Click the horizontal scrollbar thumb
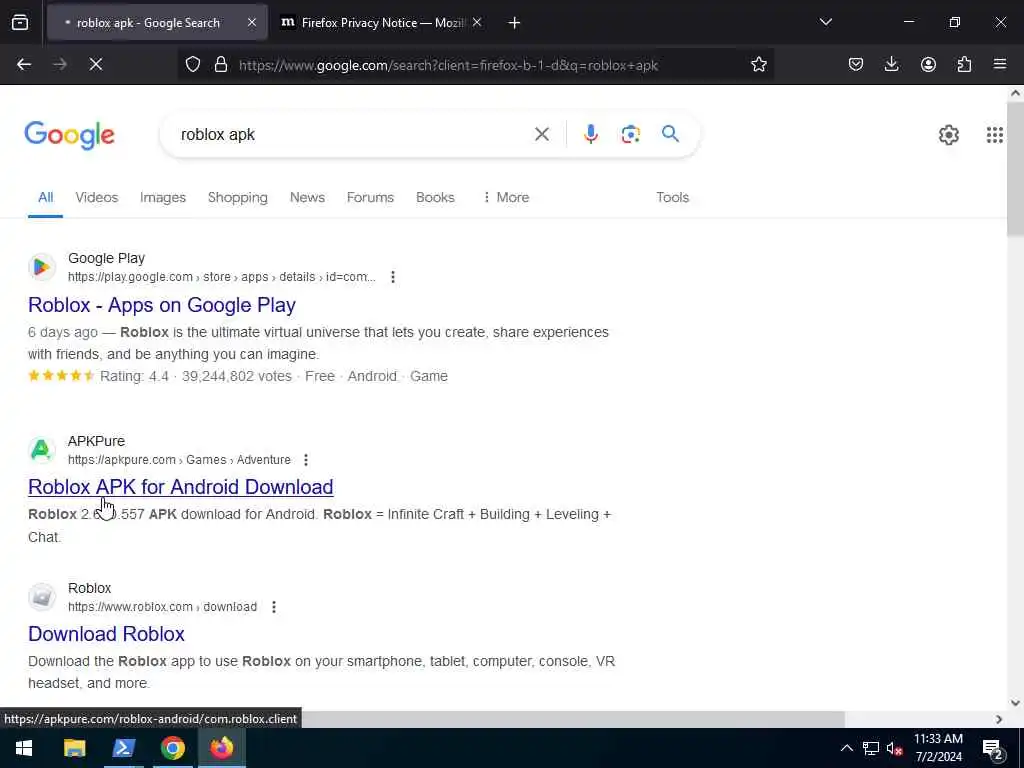Image resolution: width=1024 pixels, height=768 pixels. click(x=572, y=719)
